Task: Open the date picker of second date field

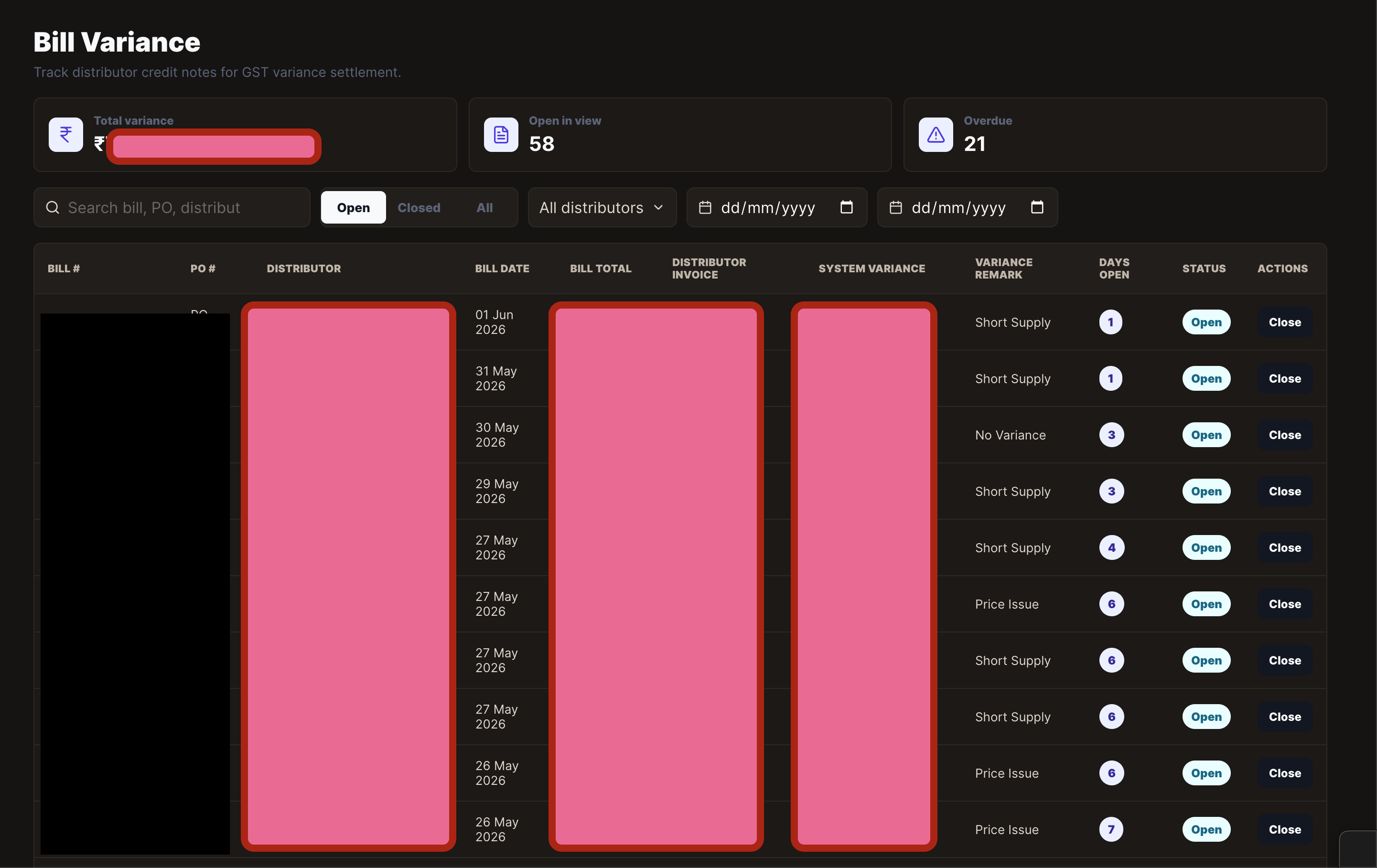Action: (x=1037, y=207)
